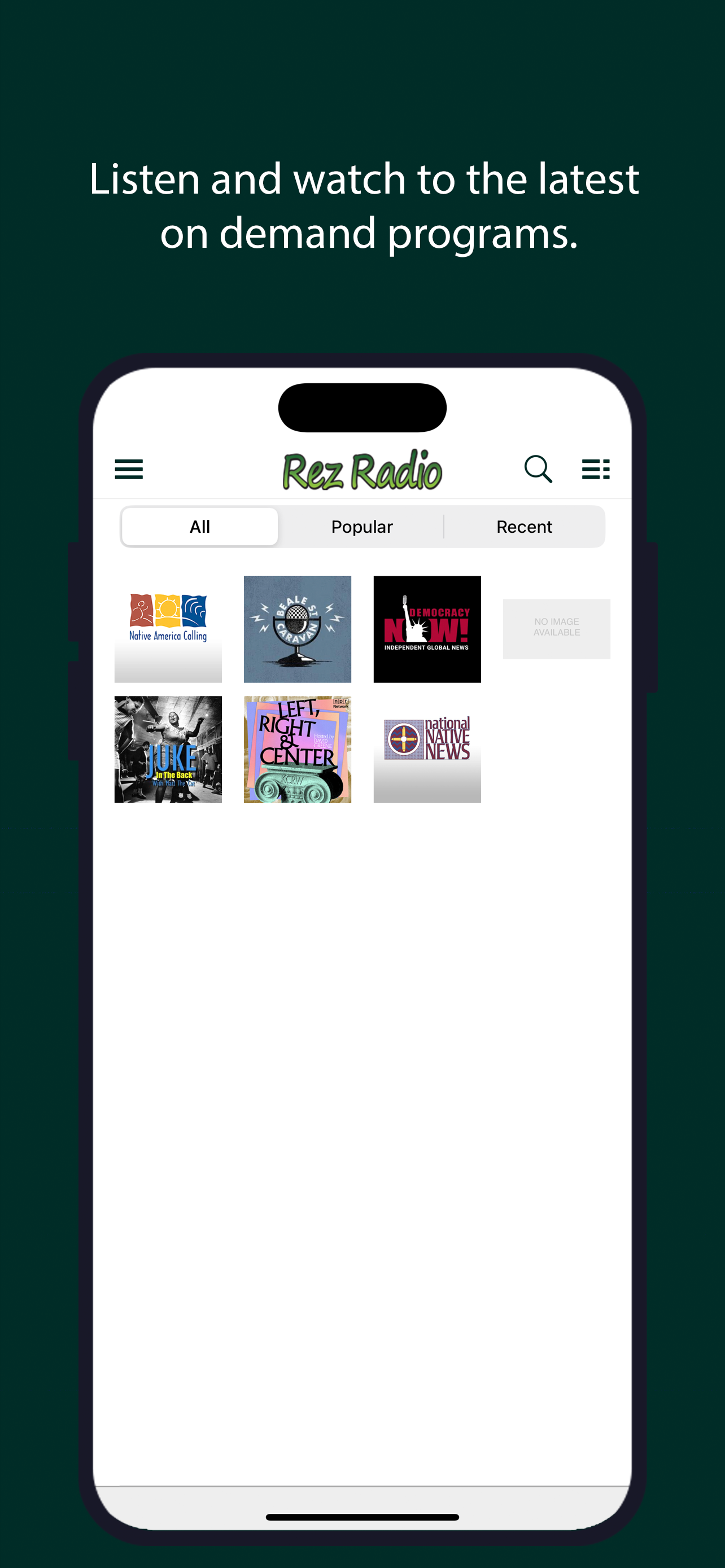Viewport: 725px width, 1568px height.
Task: Tap the Rez Radio logo
Action: tap(362, 470)
